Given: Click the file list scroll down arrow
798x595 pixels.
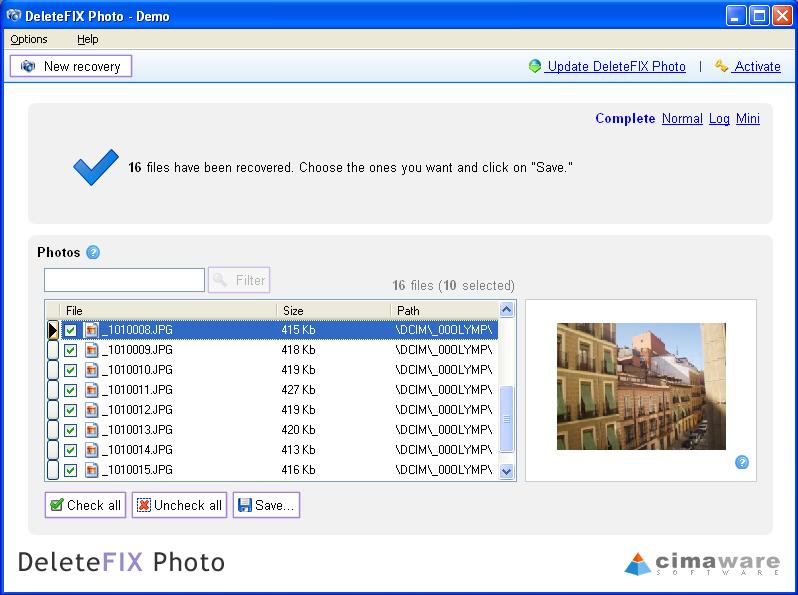Looking at the screenshot, I should point(506,471).
